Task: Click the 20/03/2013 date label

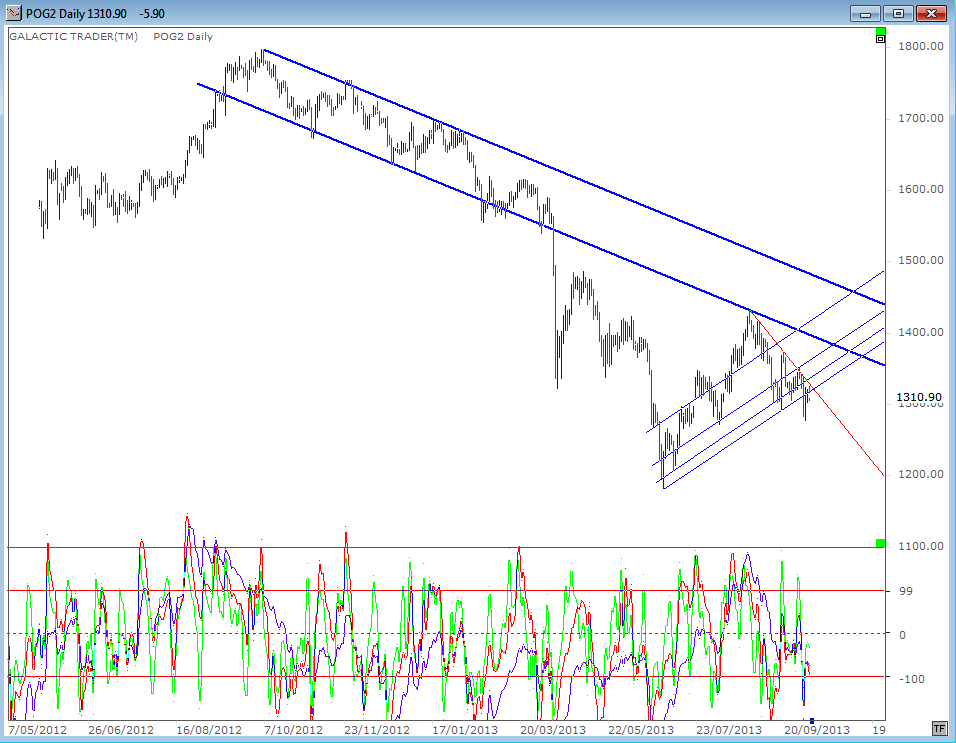Action: click(553, 730)
